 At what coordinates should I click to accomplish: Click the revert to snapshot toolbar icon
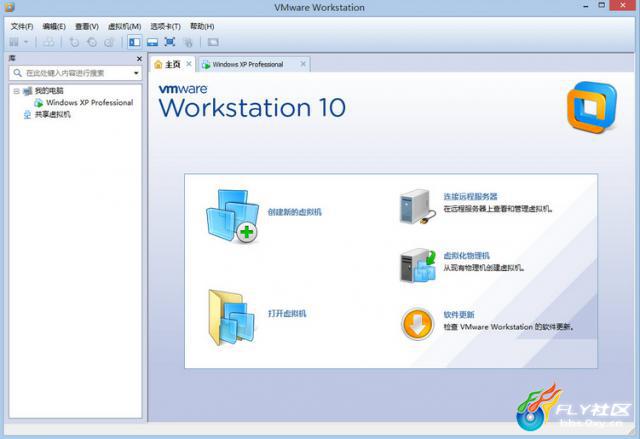92,42
